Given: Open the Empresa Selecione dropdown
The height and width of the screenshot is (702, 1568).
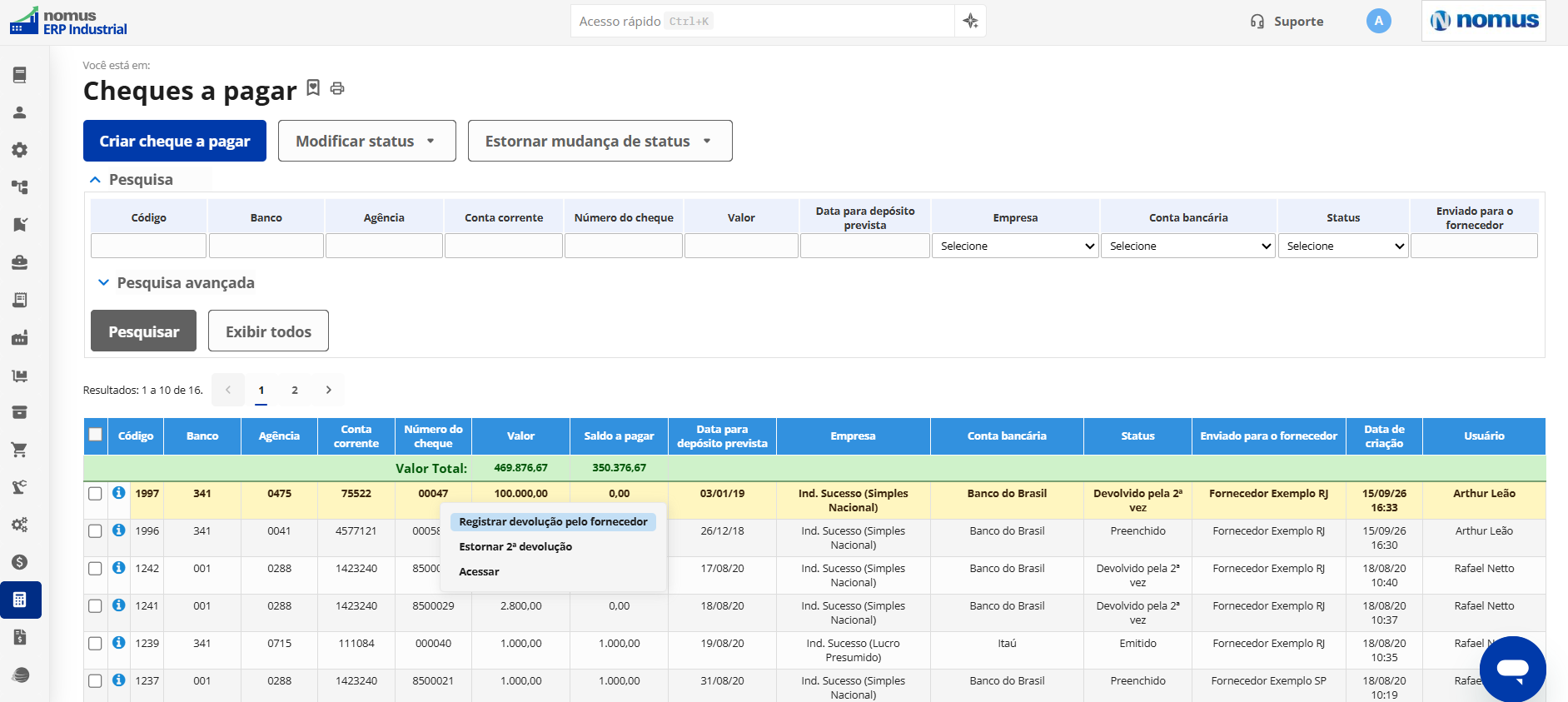Looking at the screenshot, I should click(1016, 246).
